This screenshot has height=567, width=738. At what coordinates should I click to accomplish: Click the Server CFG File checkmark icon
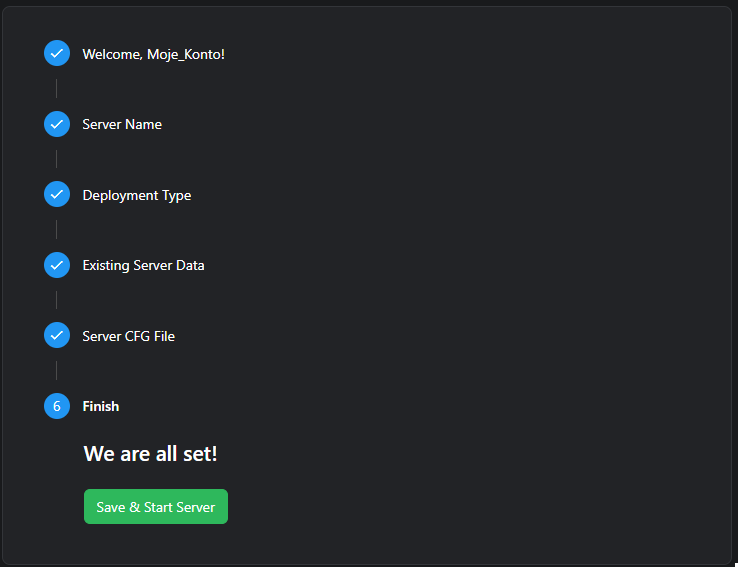[57, 335]
